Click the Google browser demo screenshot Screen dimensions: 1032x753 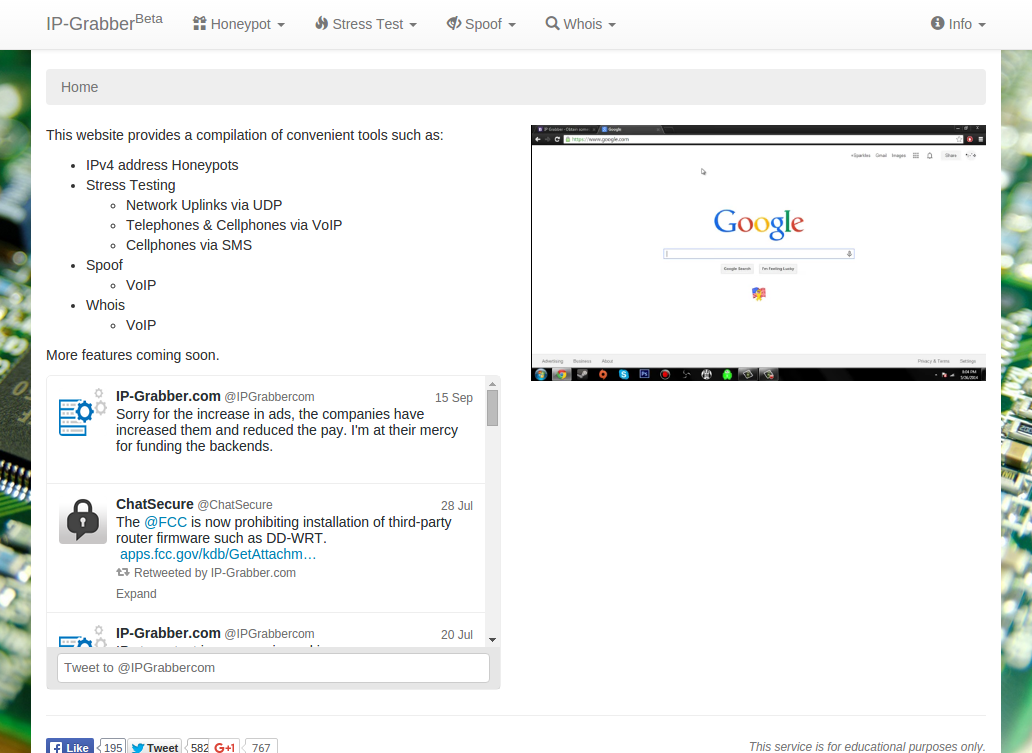[x=758, y=253]
